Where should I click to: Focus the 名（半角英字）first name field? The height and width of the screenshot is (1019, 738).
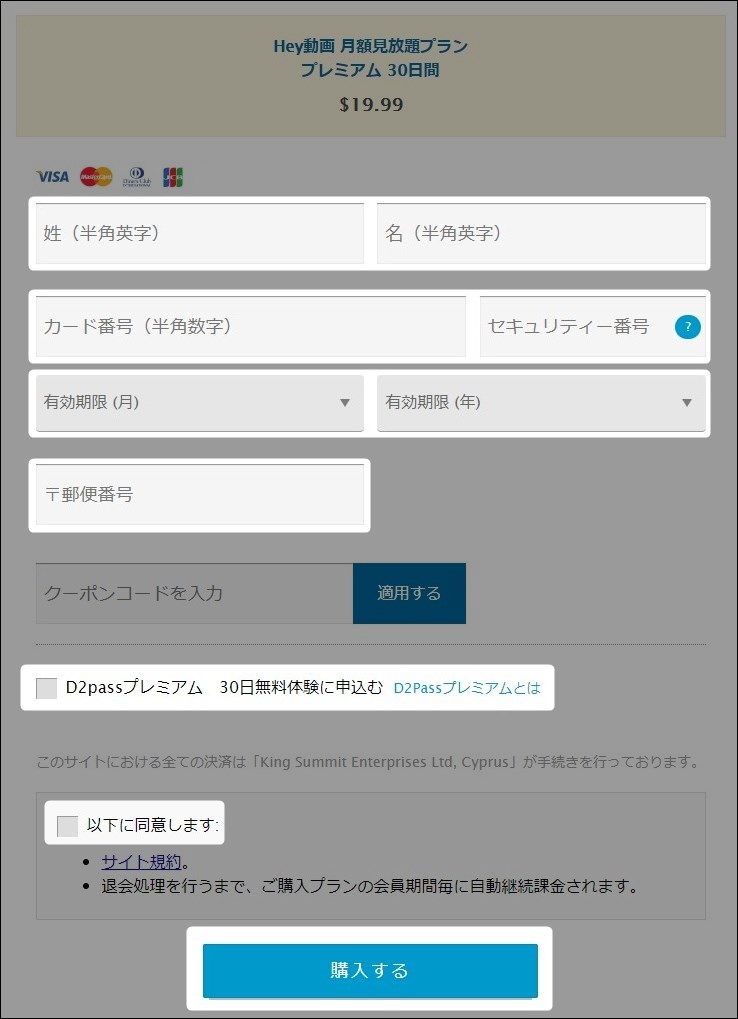(x=541, y=233)
